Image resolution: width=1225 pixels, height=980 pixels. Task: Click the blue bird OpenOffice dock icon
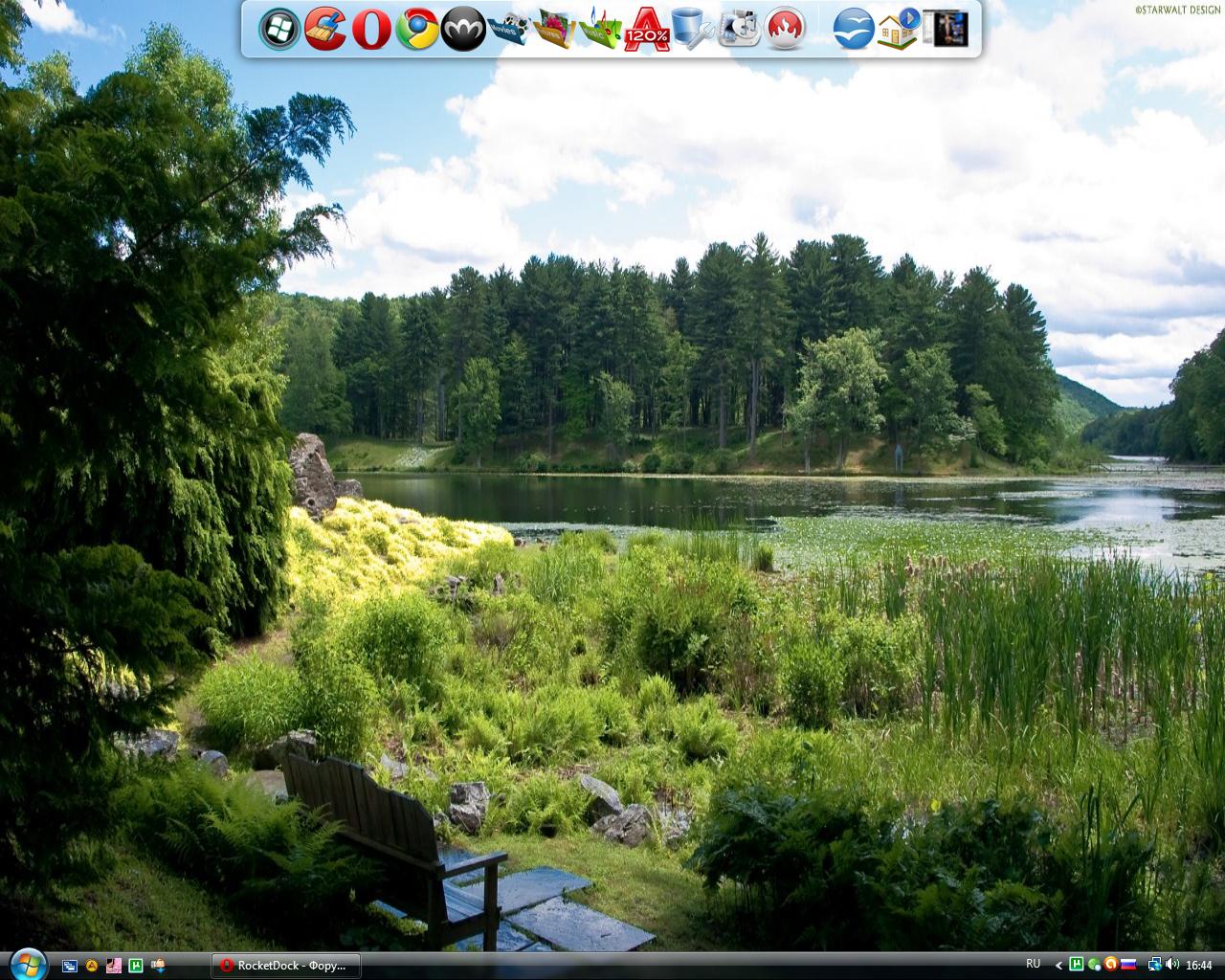coord(853,29)
